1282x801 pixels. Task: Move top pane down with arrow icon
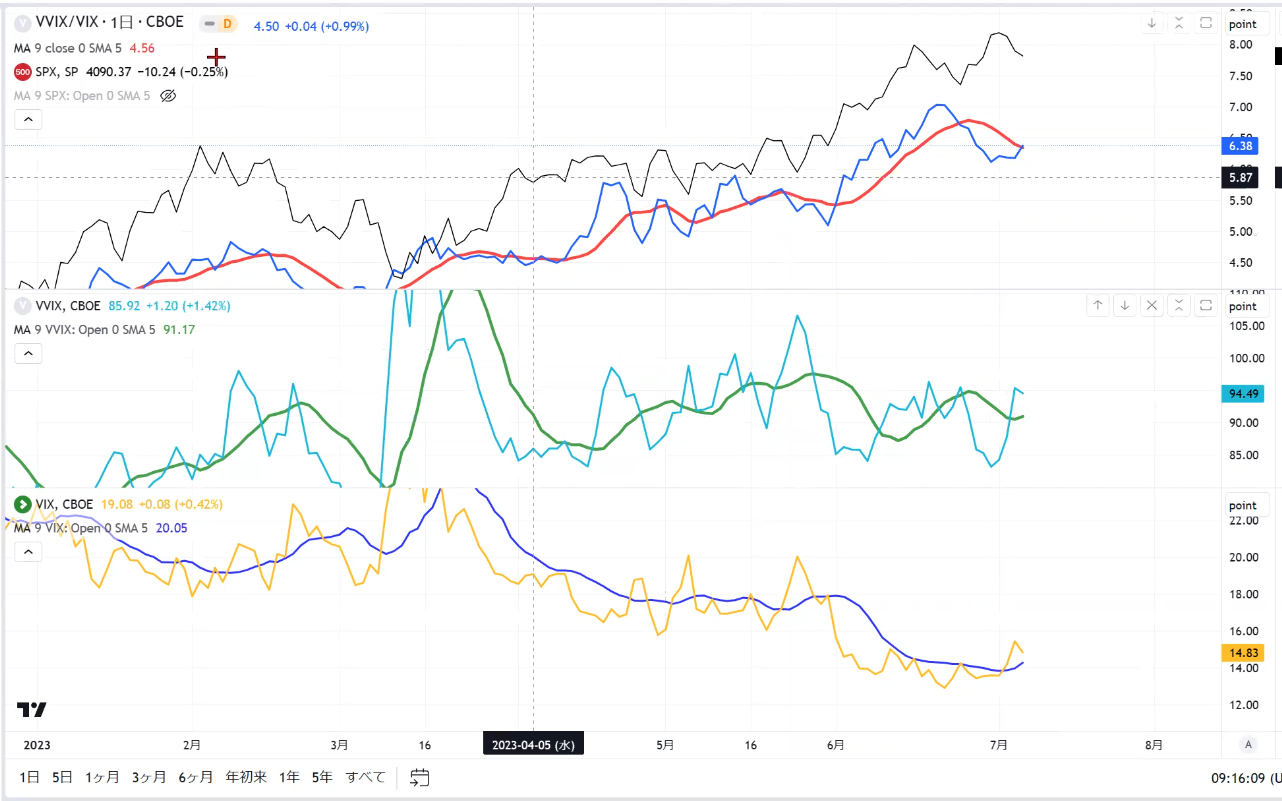(1152, 23)
